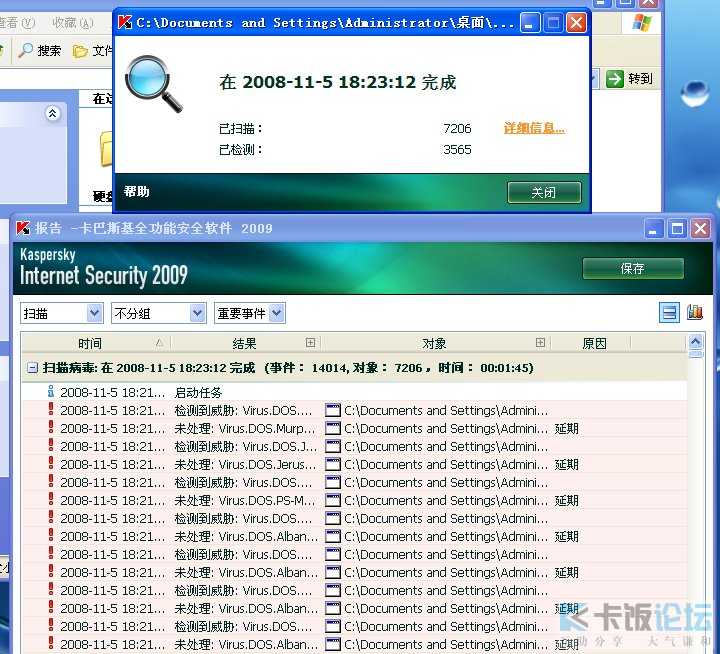This screenshot has height=654, width=720.
Task: Click the magnifier icon in scan dialog
Action: (x=153, y=84)
